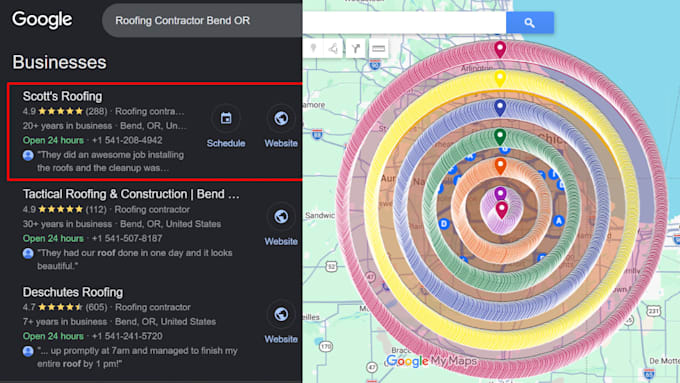Open the Tactical Roofing & Construction listing title
This screenshot has height=383, width=680.
(131, 194)
